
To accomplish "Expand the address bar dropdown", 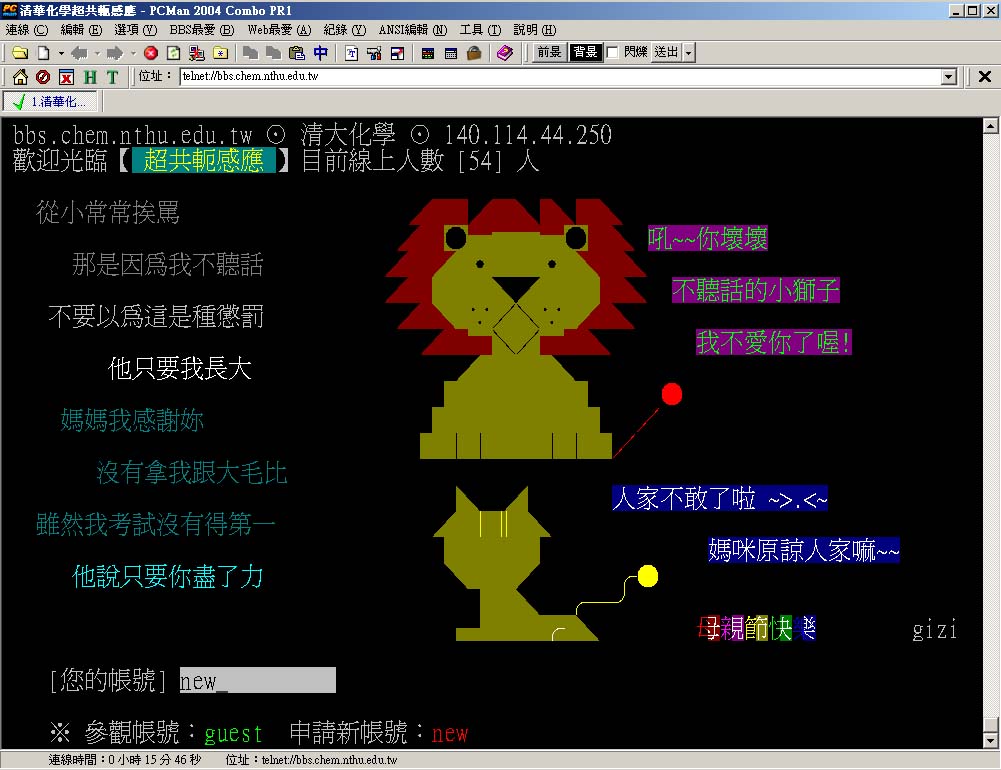I will tap(949, 77).
